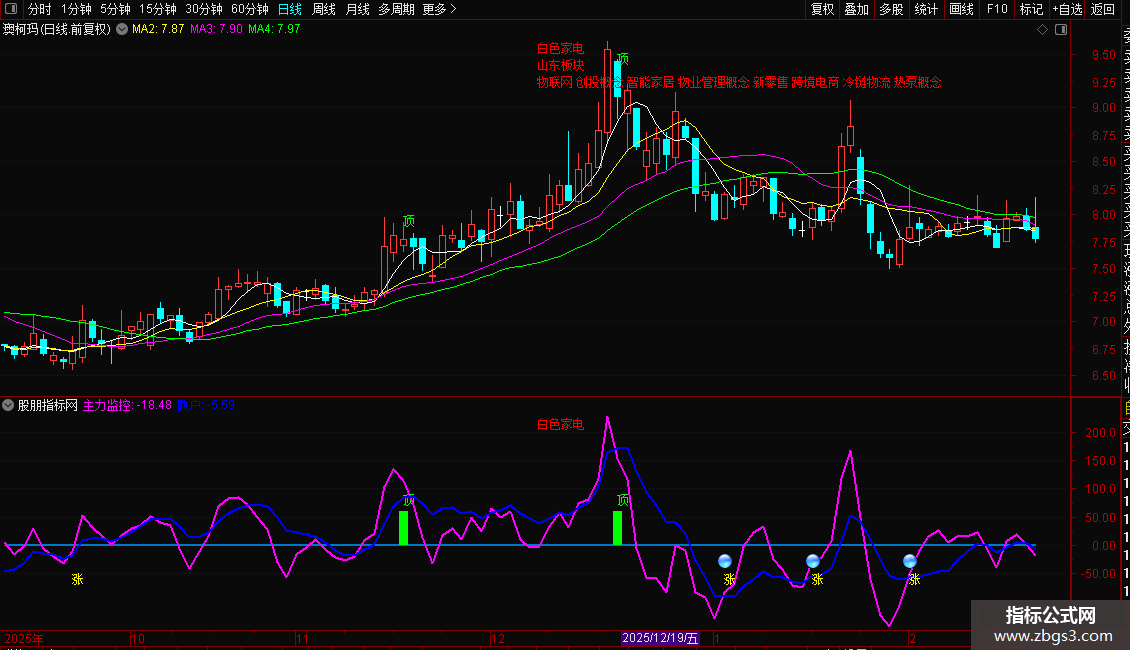The width and height of the screenshot is (1130, 650).
Task: Click the yellow 涨 marker at far left
Action: click(77, 579)
